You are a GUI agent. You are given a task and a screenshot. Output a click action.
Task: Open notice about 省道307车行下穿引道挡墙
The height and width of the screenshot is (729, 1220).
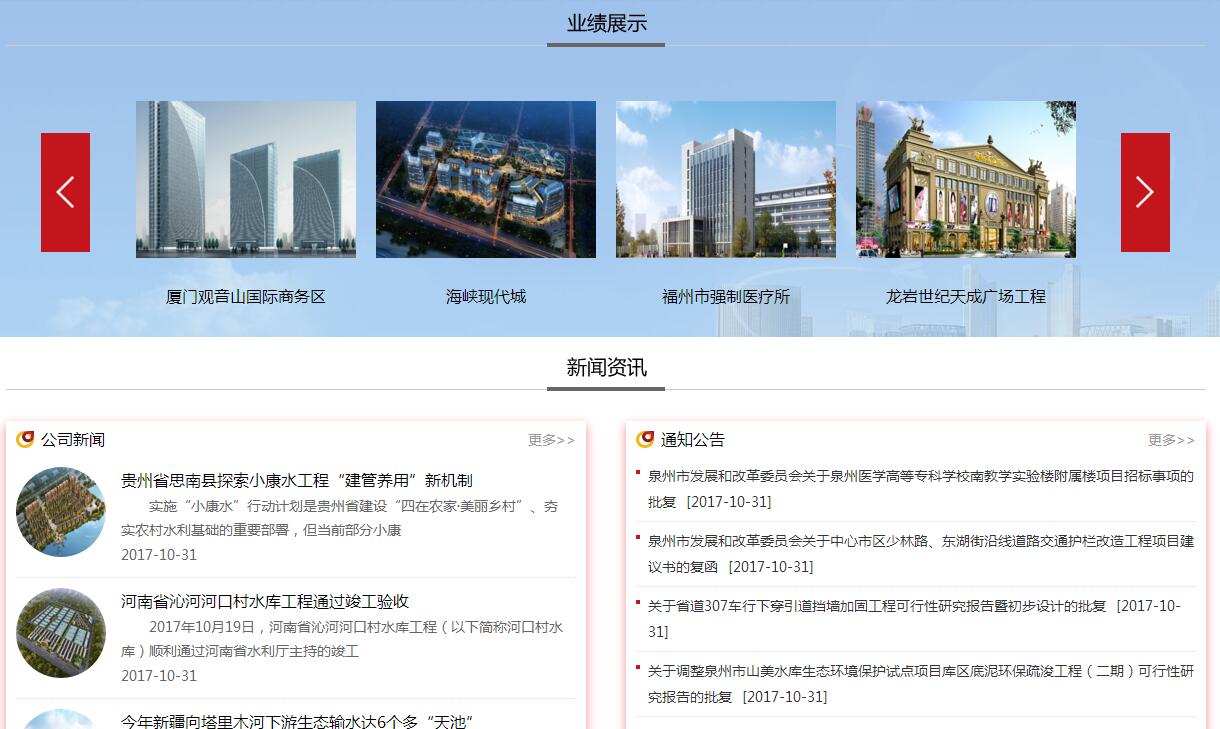[876, 606]
